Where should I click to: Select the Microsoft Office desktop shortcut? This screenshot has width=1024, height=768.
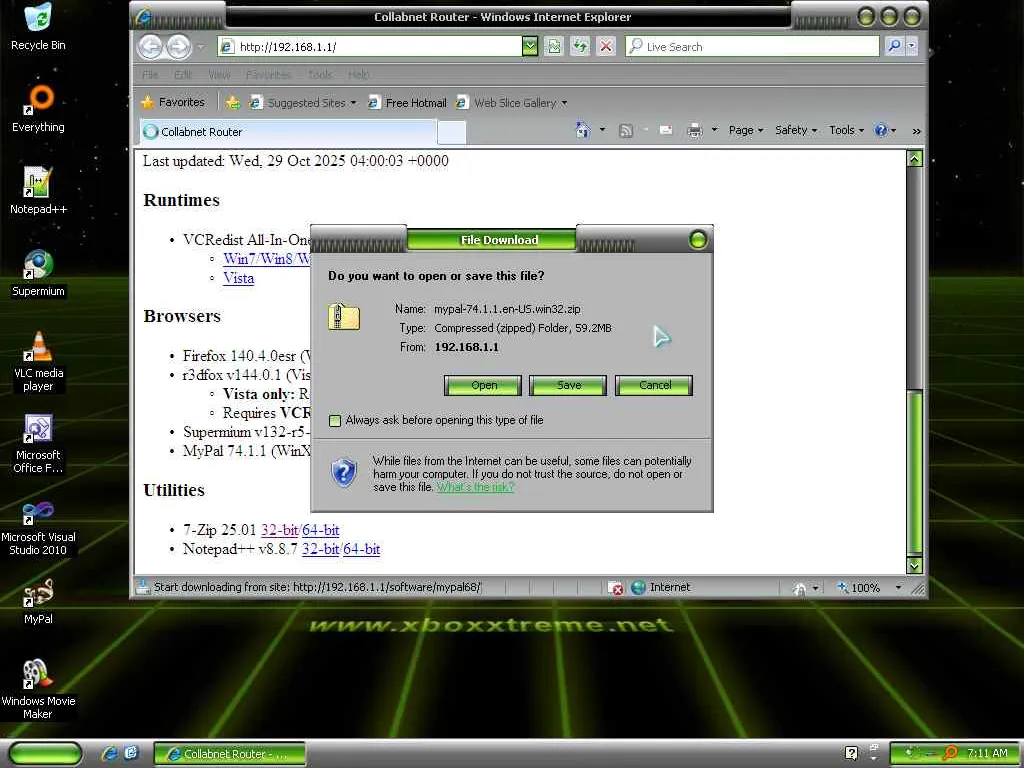click(38, 443)
